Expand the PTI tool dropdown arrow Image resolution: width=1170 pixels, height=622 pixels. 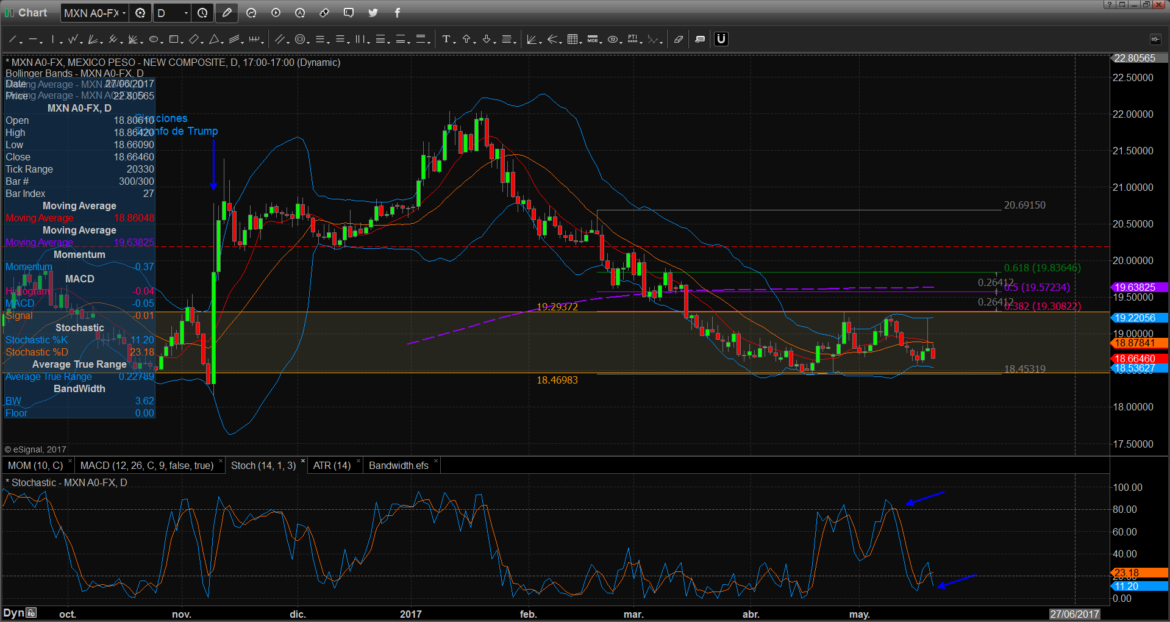click(x=641, y=42)
